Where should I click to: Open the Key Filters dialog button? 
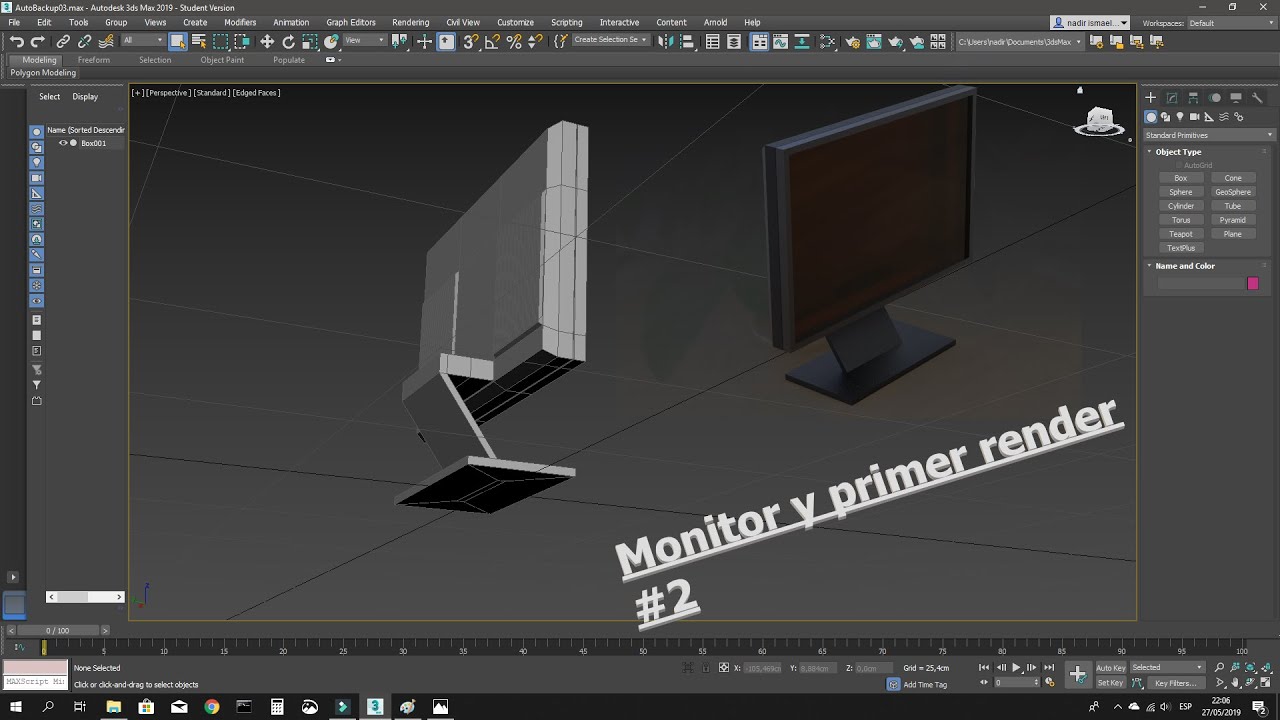(1175, 683)
